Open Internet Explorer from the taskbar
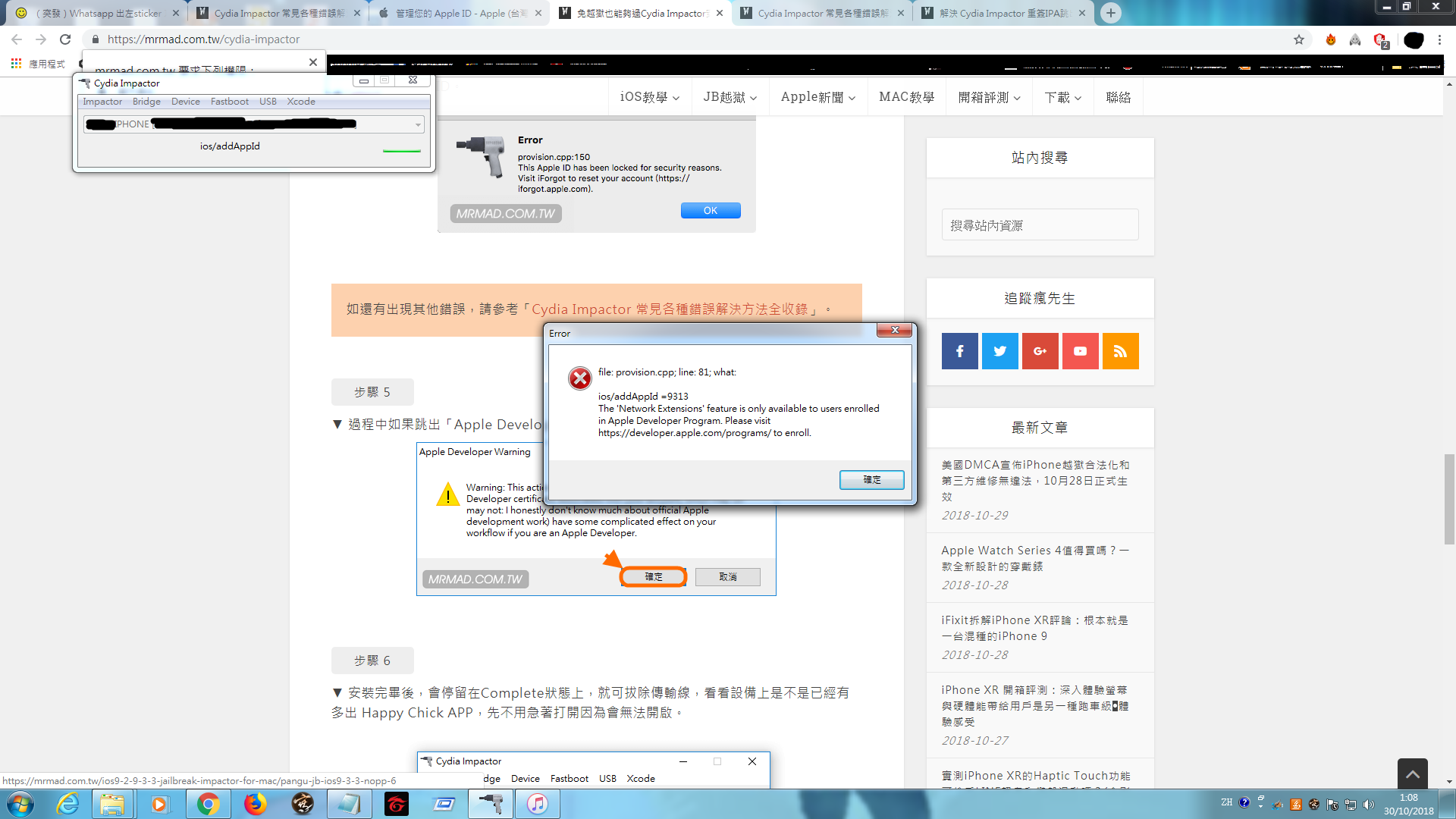 pyautogui.click(x=67, y=804)
